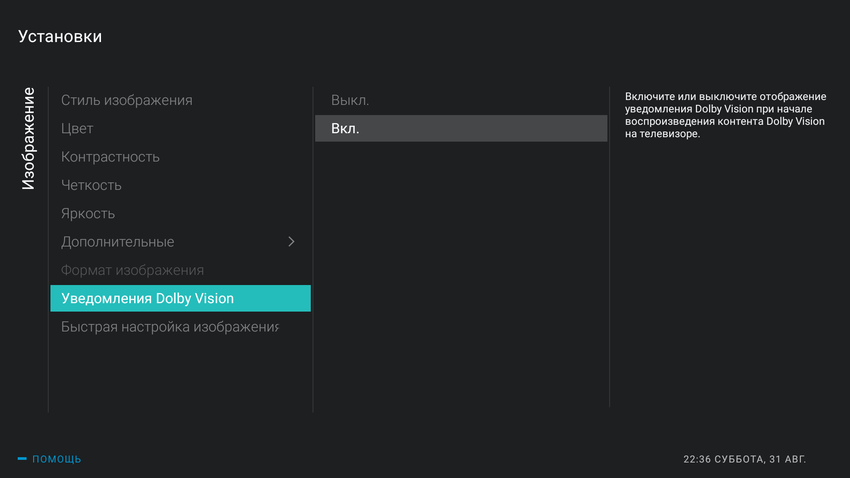Click the greyed-out Формат изображения item
The width and height of the screenshot is (850, 478).
point(132,270)
